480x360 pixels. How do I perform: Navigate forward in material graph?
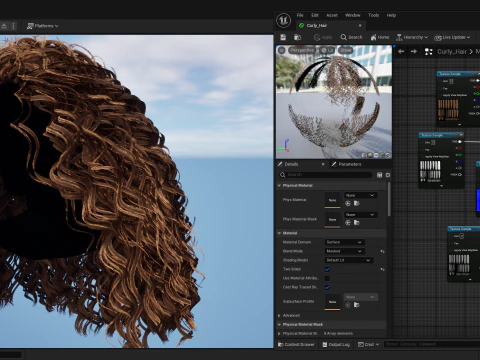click(x=414, y=52)
